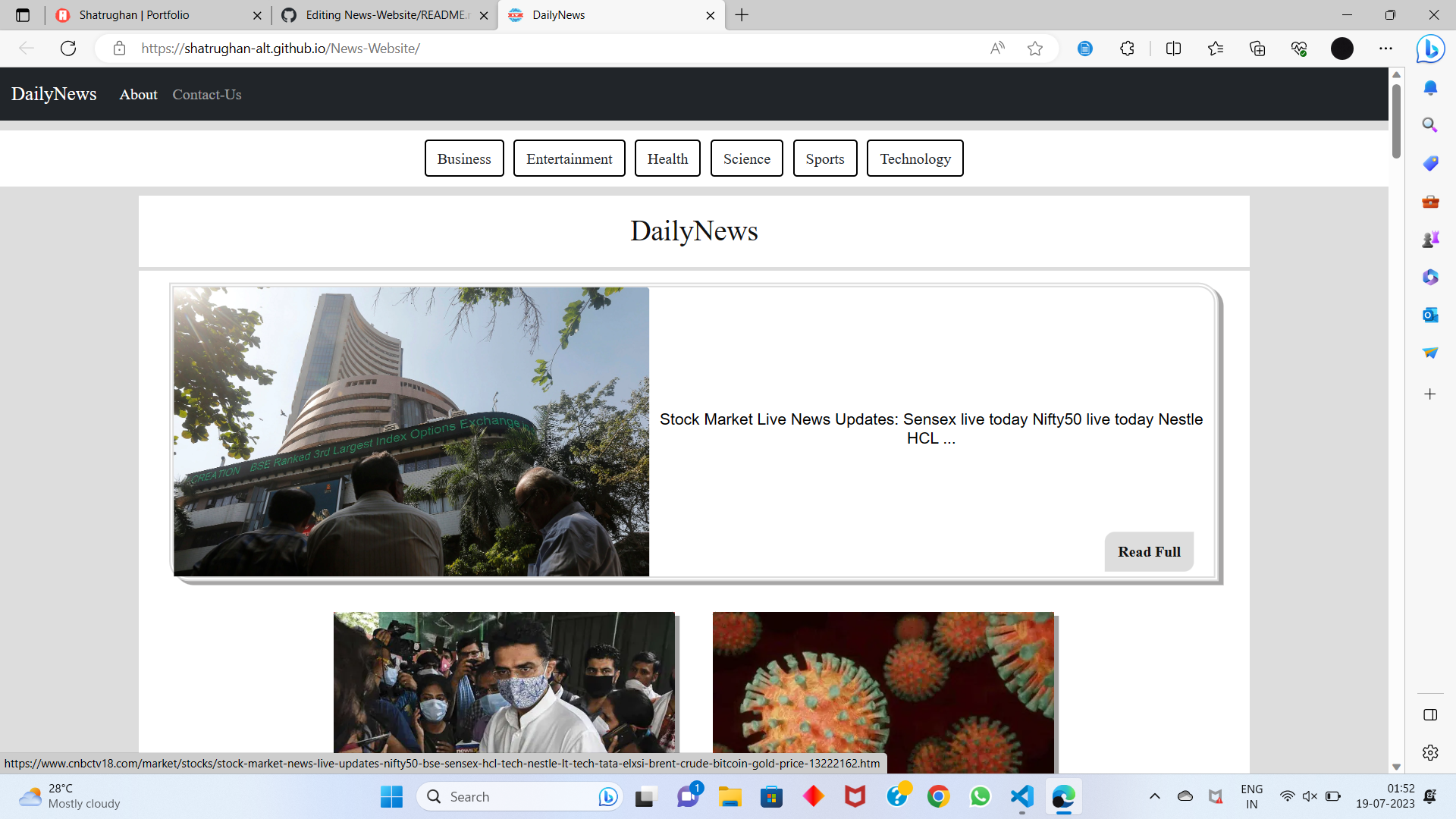The height and width of the screenshot is (819, 1456).
Task: Start Read aloud from the address bar
Action: (997, 48)
